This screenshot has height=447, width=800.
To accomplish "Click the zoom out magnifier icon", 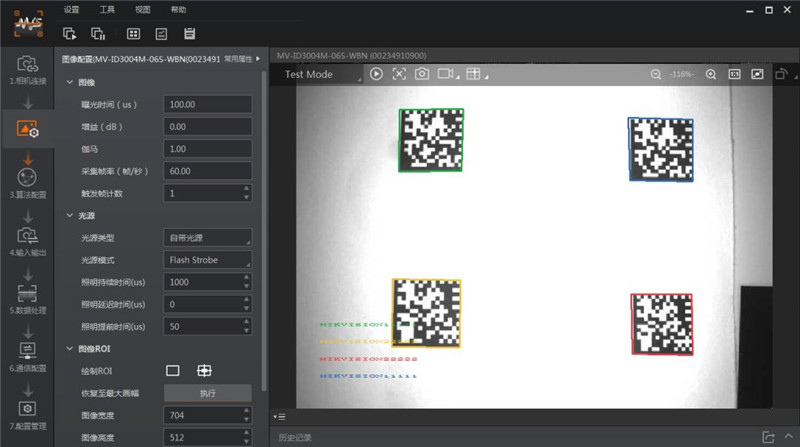I will (656, 74).
